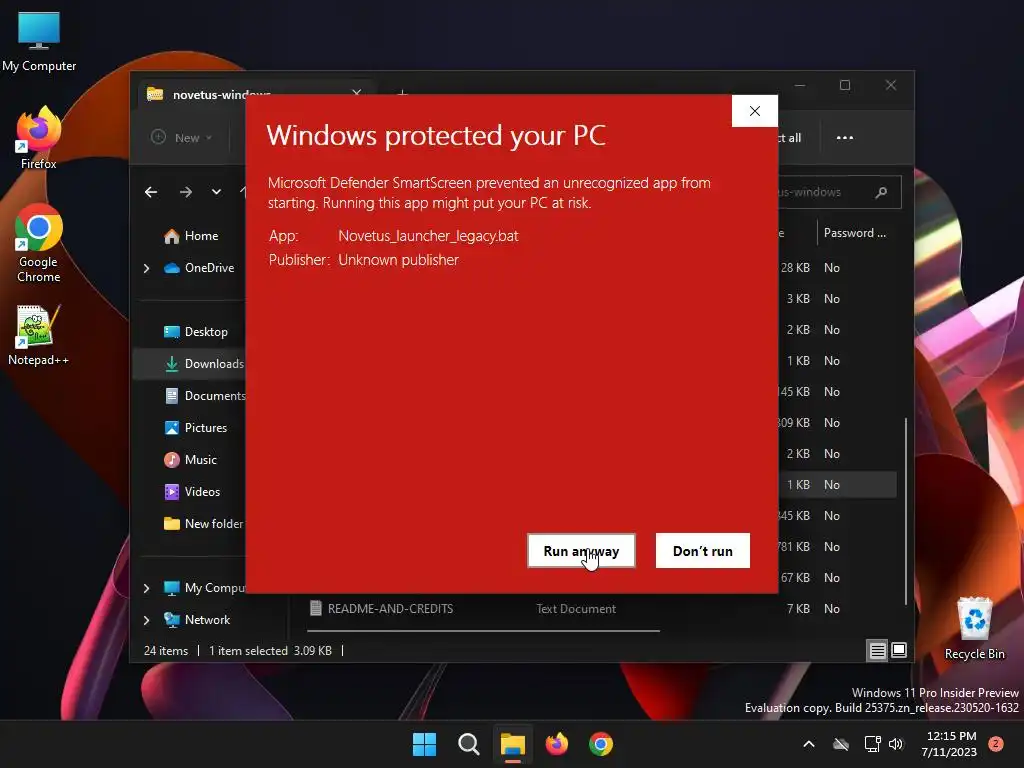Screen dimensions: 1024x768
Task: Click the 28 KB size cell
Action: tap(795, 268)
